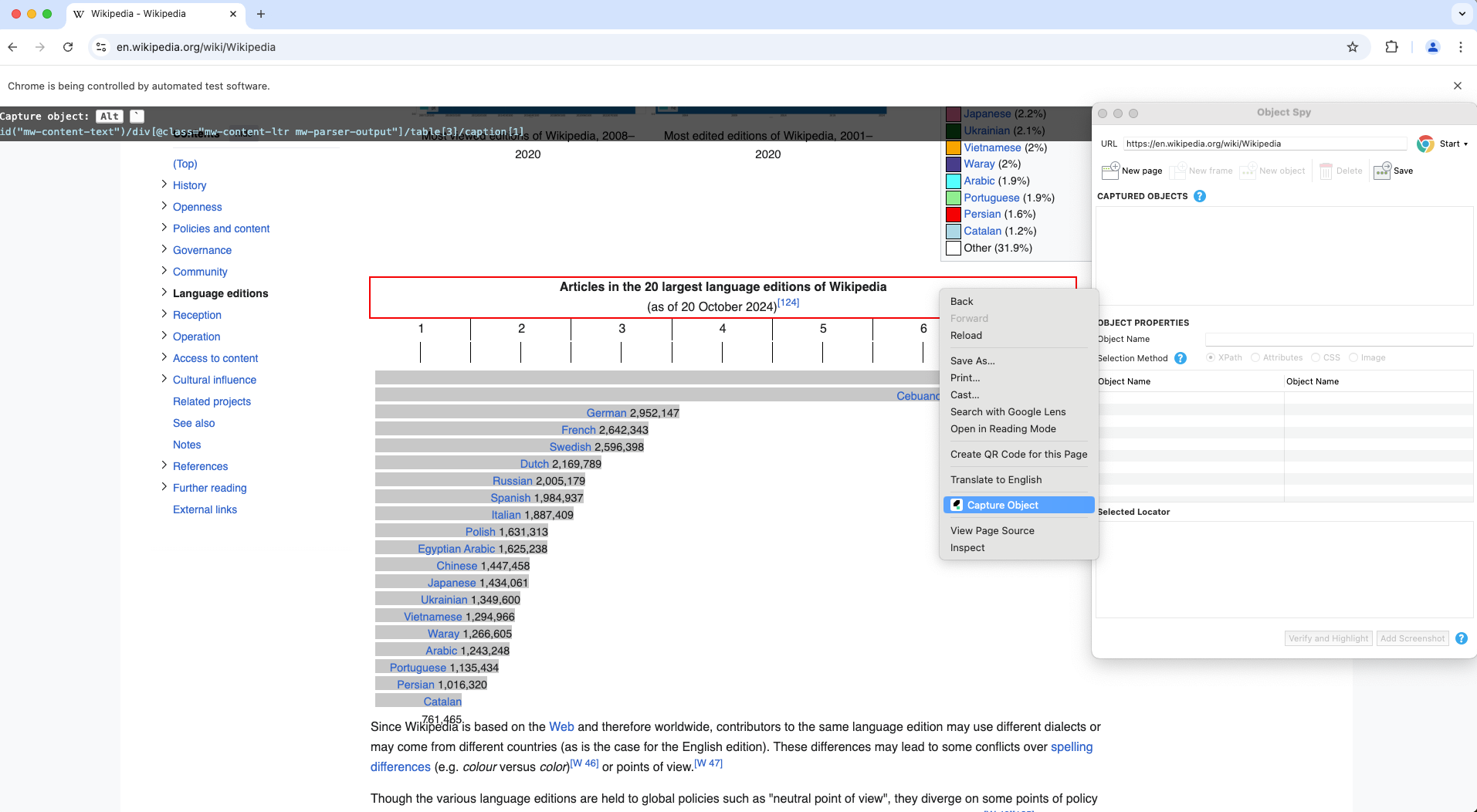Reload the page using toolbar reload icon

[68, 47]
